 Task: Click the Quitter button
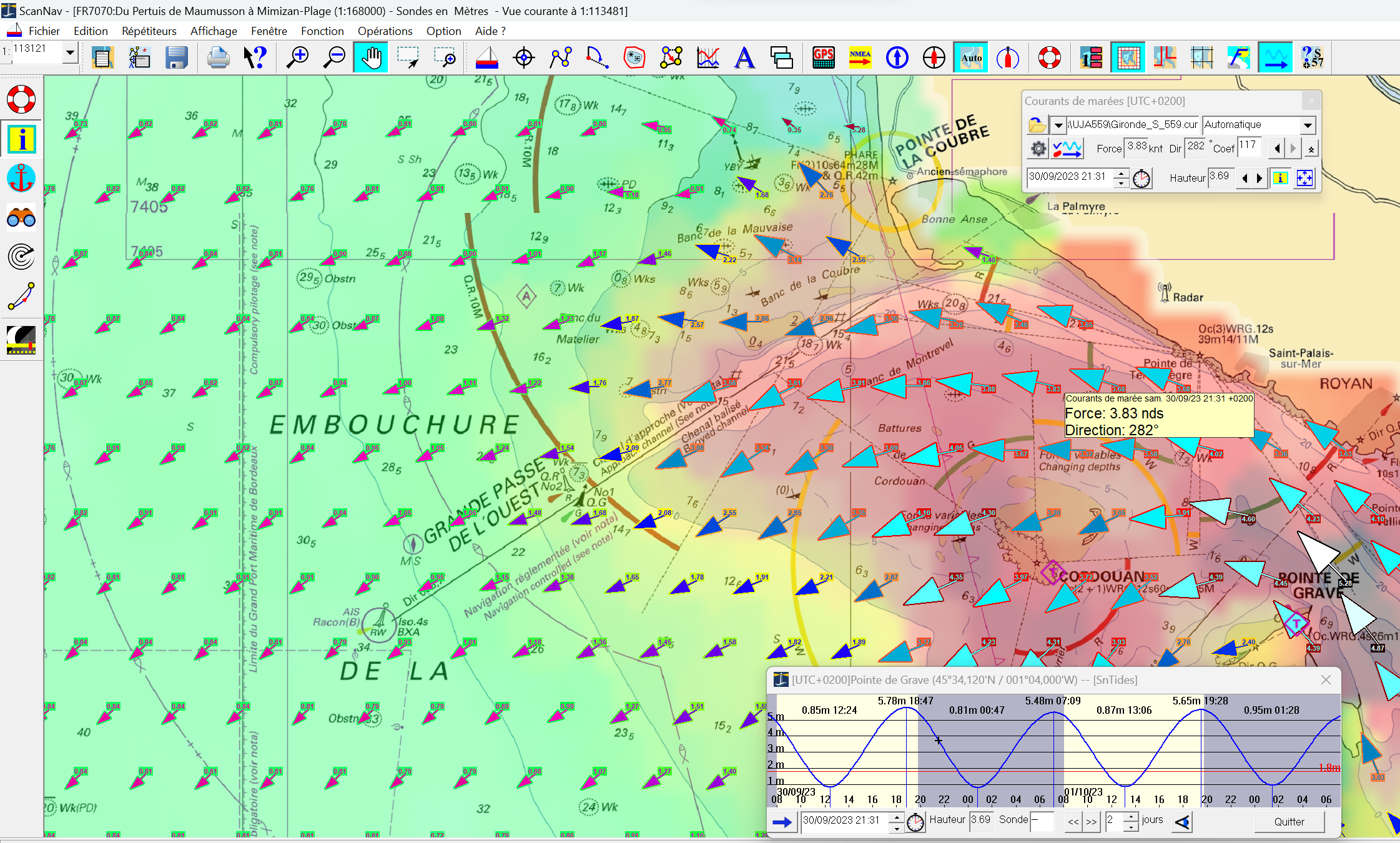[1289, 822]
